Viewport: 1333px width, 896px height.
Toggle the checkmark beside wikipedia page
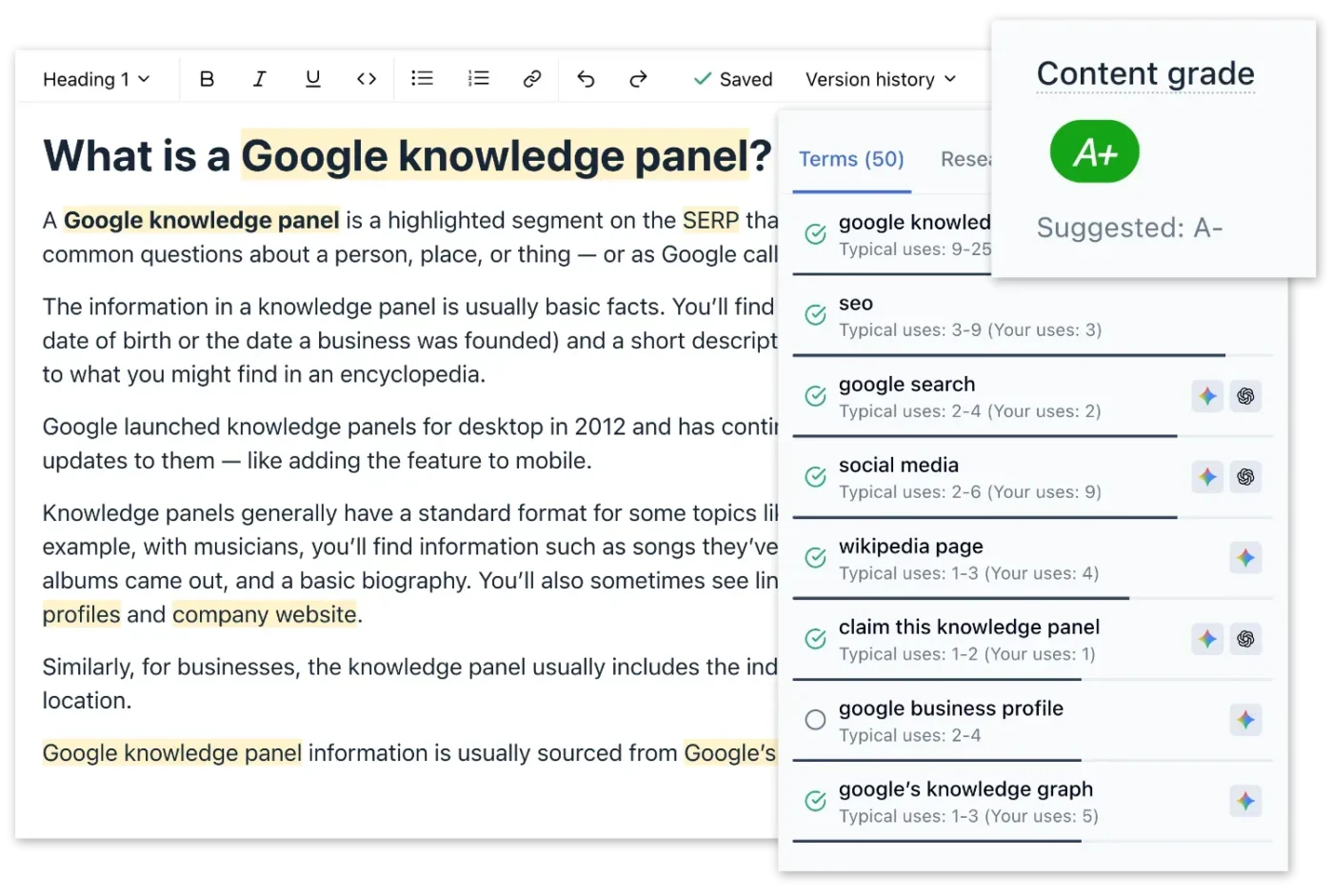coord(814,558)
